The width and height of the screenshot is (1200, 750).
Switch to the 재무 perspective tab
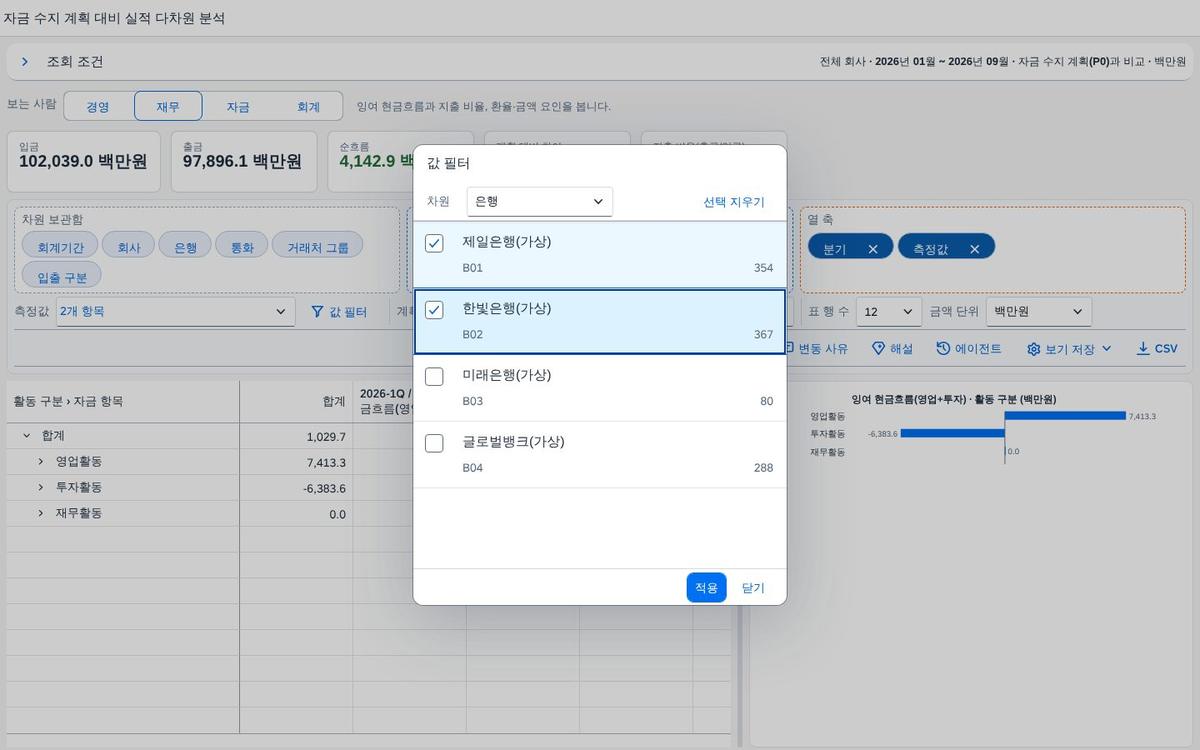[x=168, y=107]
